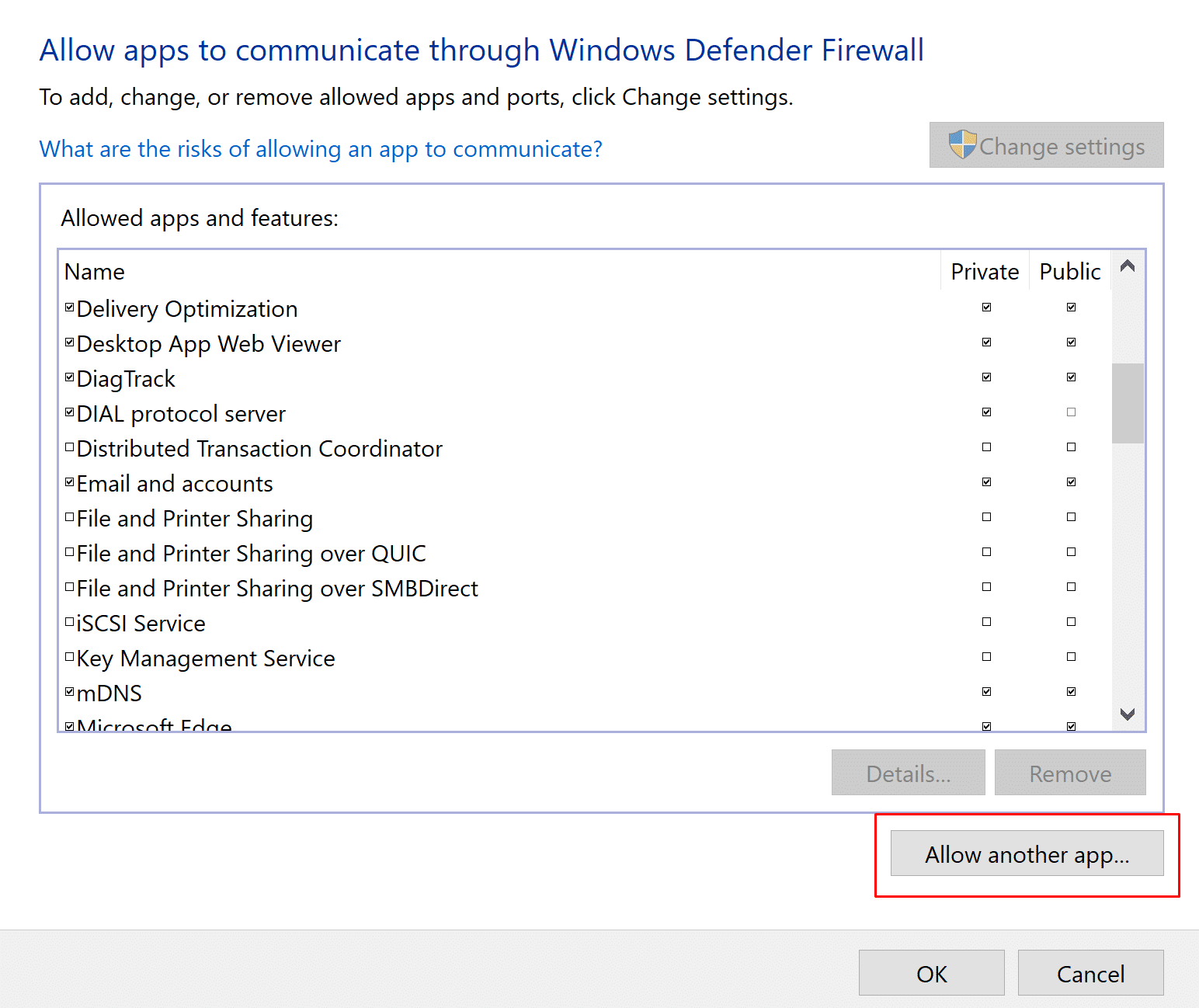Click Allow another app button
Image resolution: width=1199 pixels, height=1008 pixels.
(x=1027, y=854)
